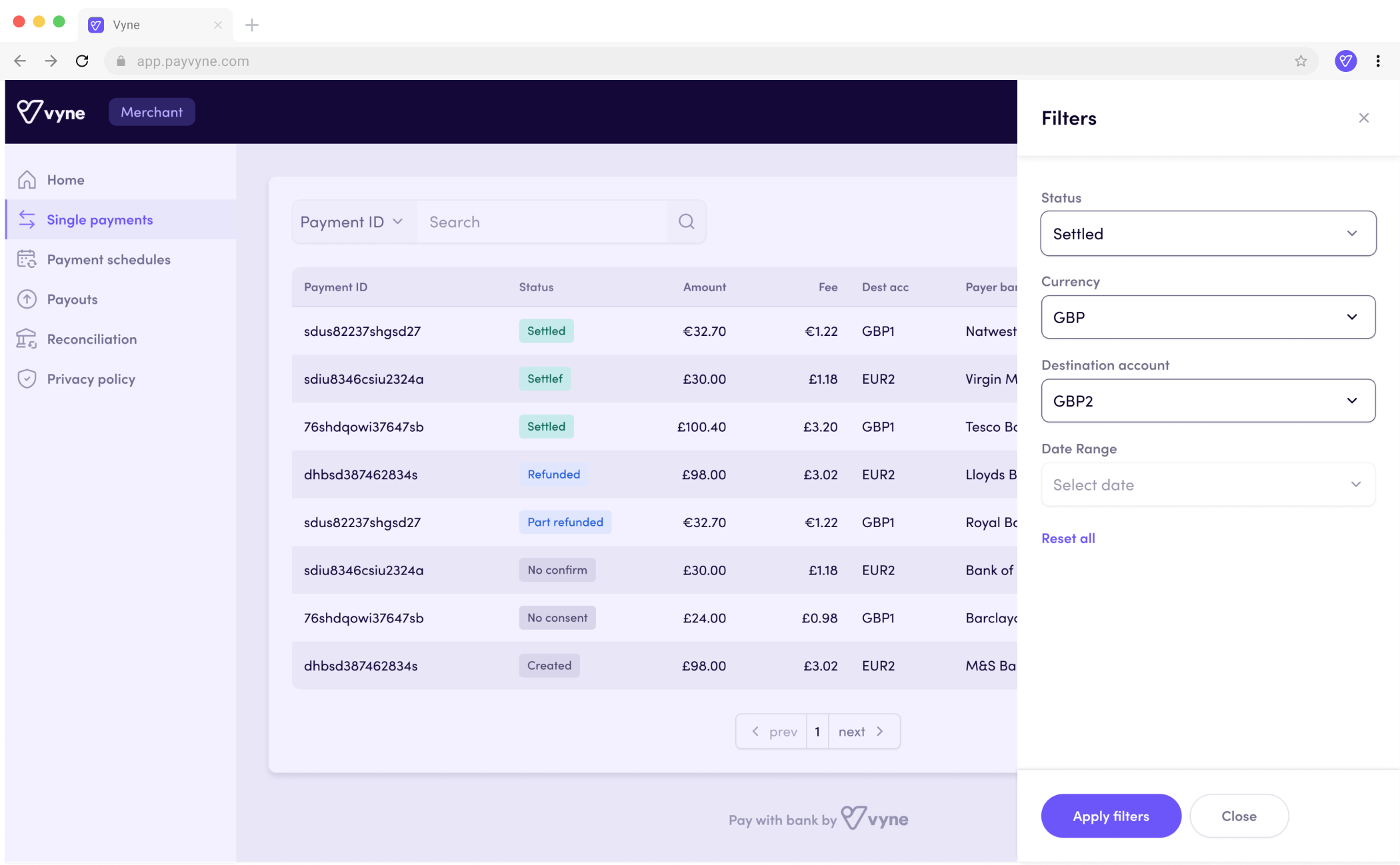Open the Date Range select date dropdown

tap(1207, 484)
